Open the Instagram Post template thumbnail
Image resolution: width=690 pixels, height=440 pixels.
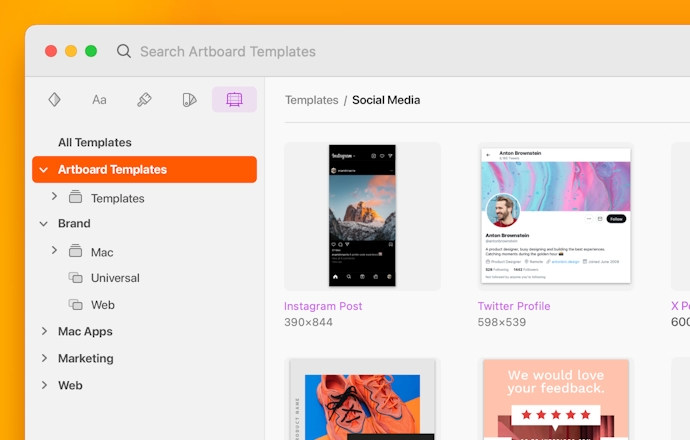(362, 216)
